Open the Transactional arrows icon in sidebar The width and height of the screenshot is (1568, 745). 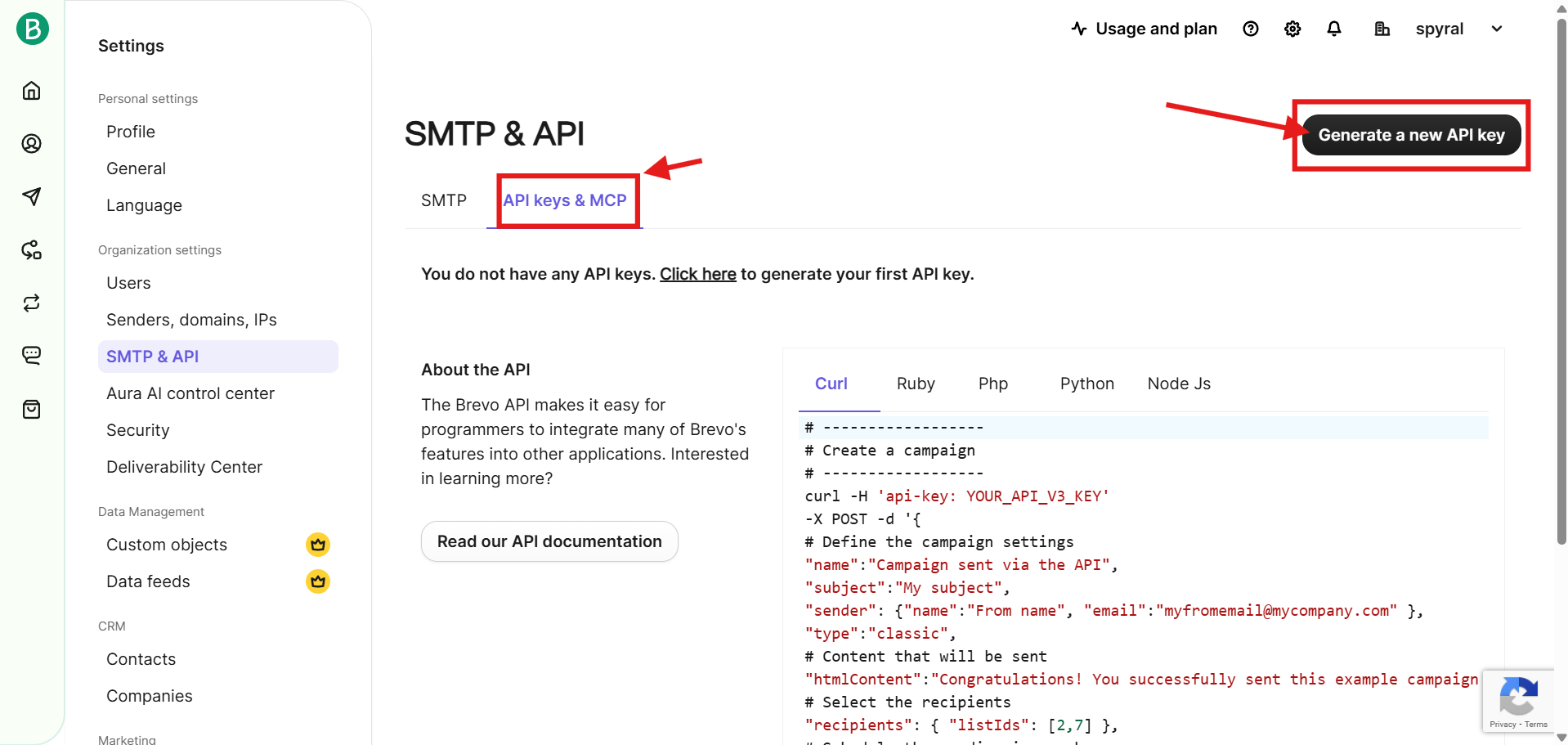pyautogui.click(x=31, y=303)
